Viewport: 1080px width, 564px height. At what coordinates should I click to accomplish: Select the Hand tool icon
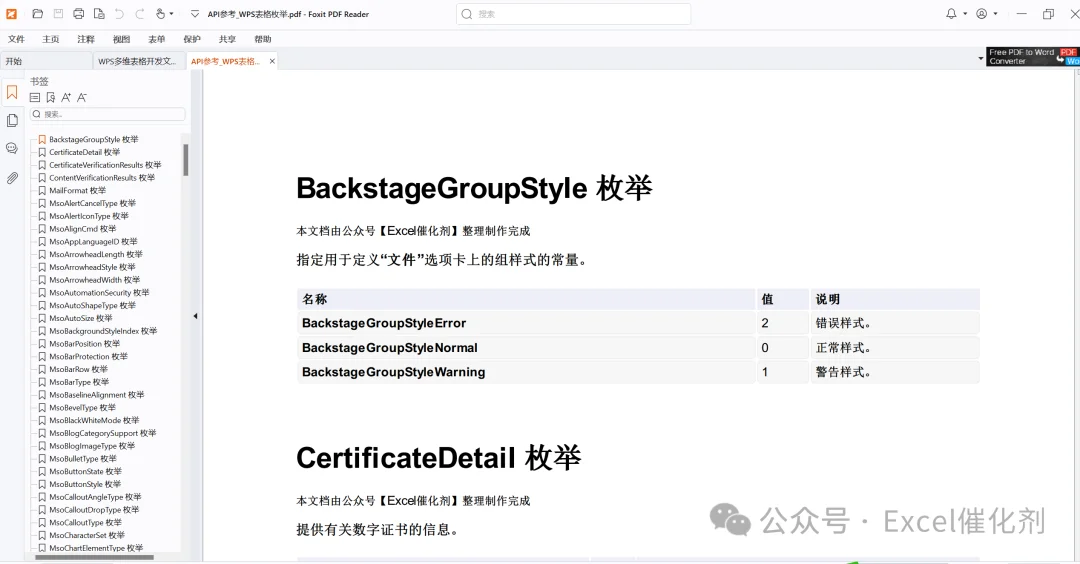(x=160, y=14)
